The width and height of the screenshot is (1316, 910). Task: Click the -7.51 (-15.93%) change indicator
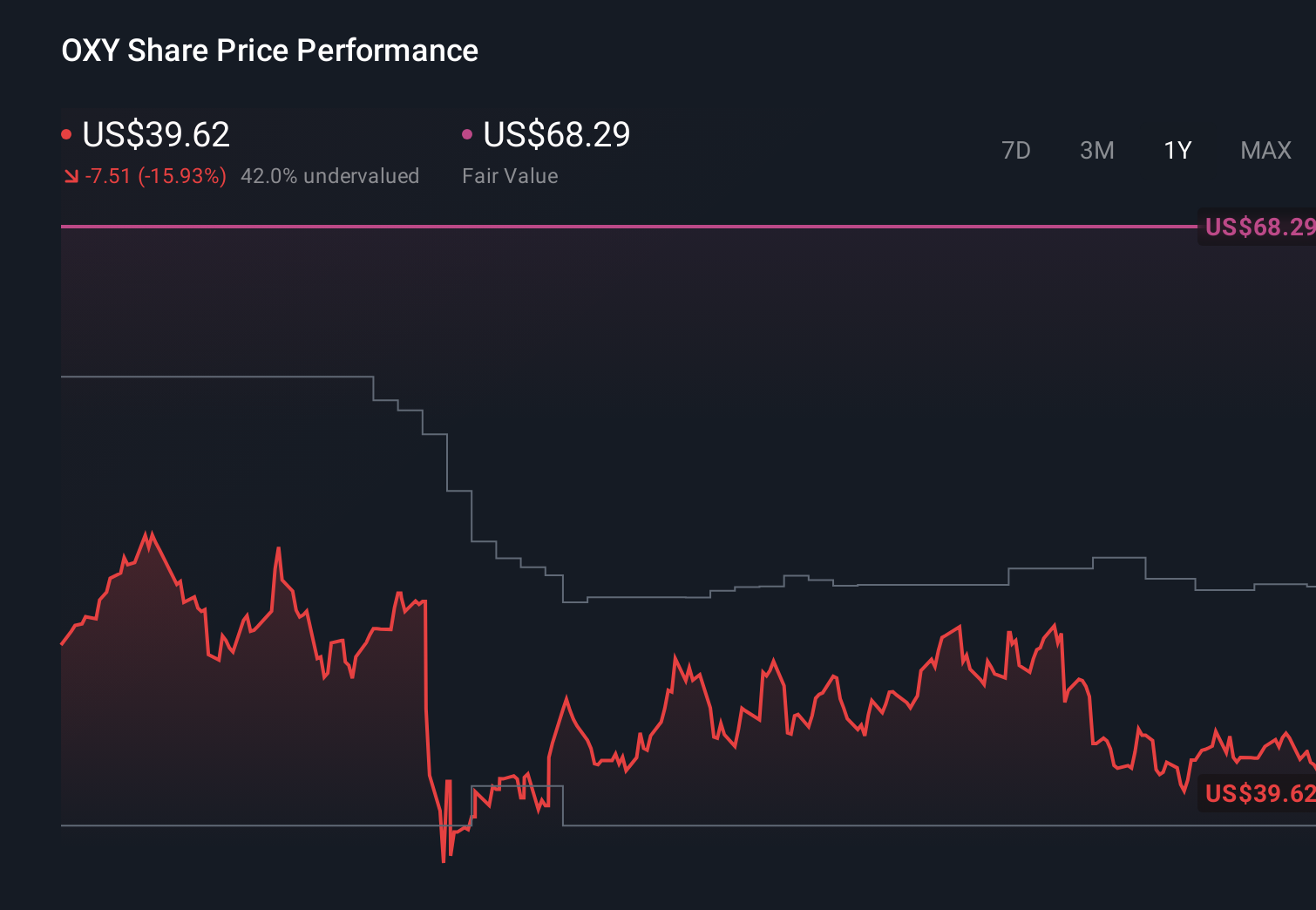(x=155, y=175)
